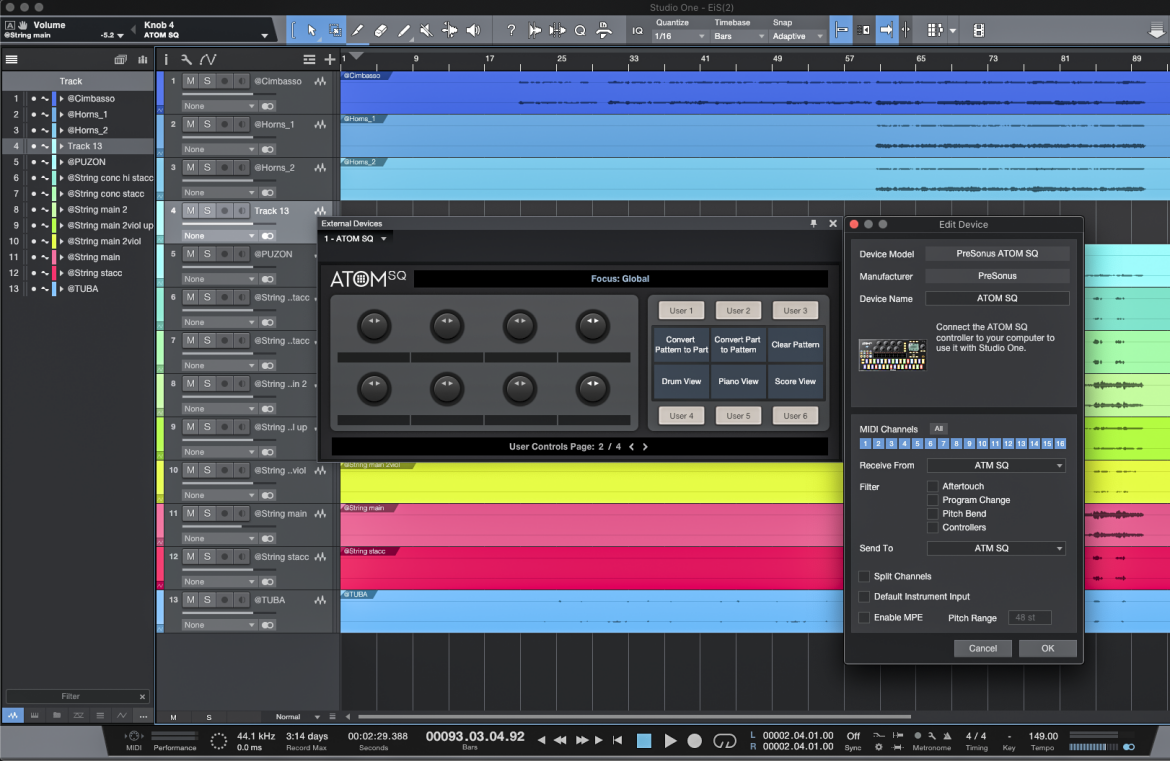The height and width of the screenshot is (761, 1170).
Task: Open the Normal track height dropdown
Action: [x=297, y=717]
